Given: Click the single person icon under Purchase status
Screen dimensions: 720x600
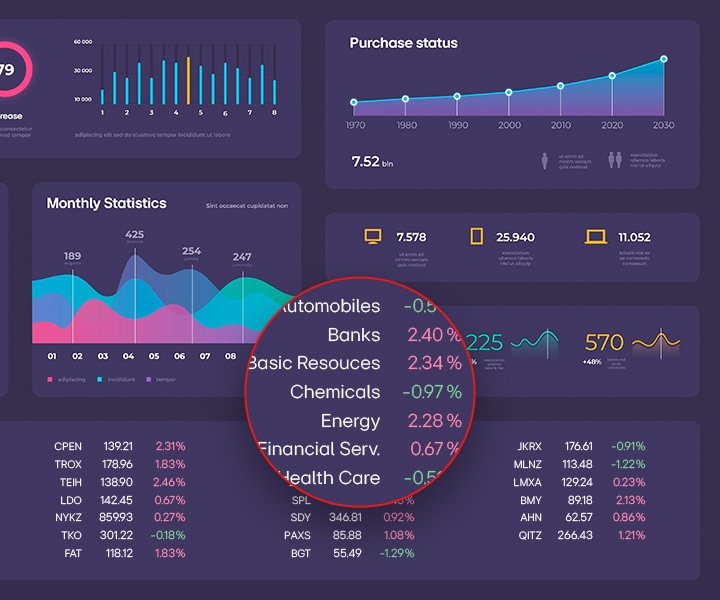Looking at the screenshot, I should 545,160.
